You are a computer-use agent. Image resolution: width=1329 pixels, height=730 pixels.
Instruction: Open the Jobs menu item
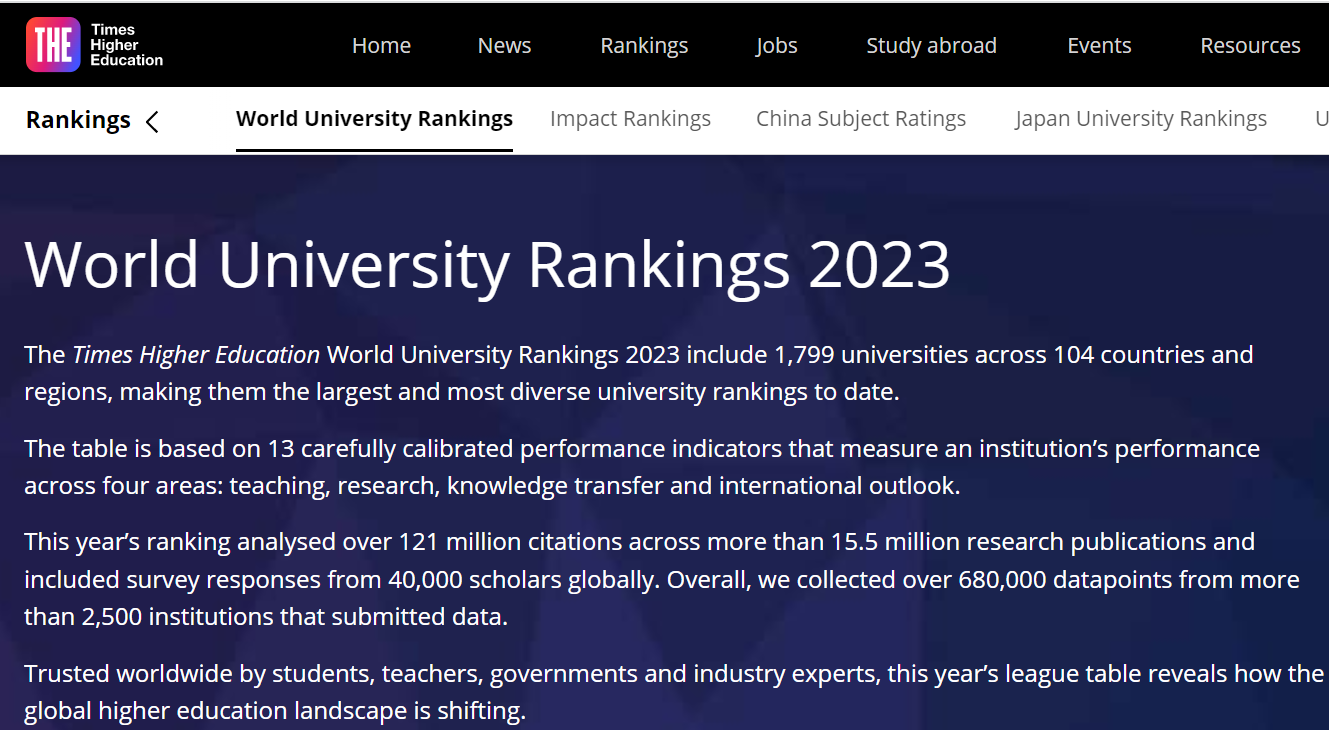776,46
